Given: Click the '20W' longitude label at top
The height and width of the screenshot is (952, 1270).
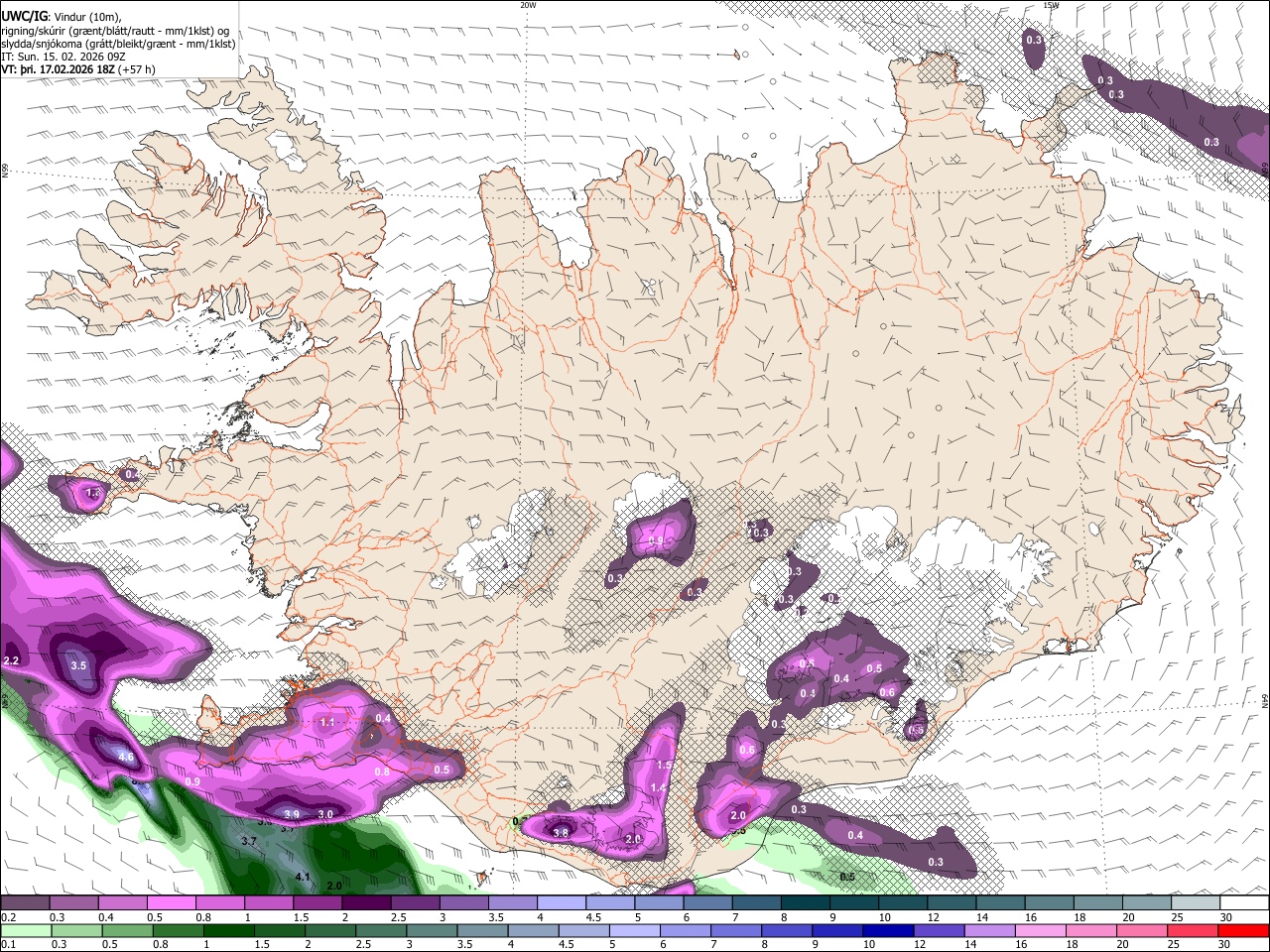Looking at the screenshot, I should 528,5.
